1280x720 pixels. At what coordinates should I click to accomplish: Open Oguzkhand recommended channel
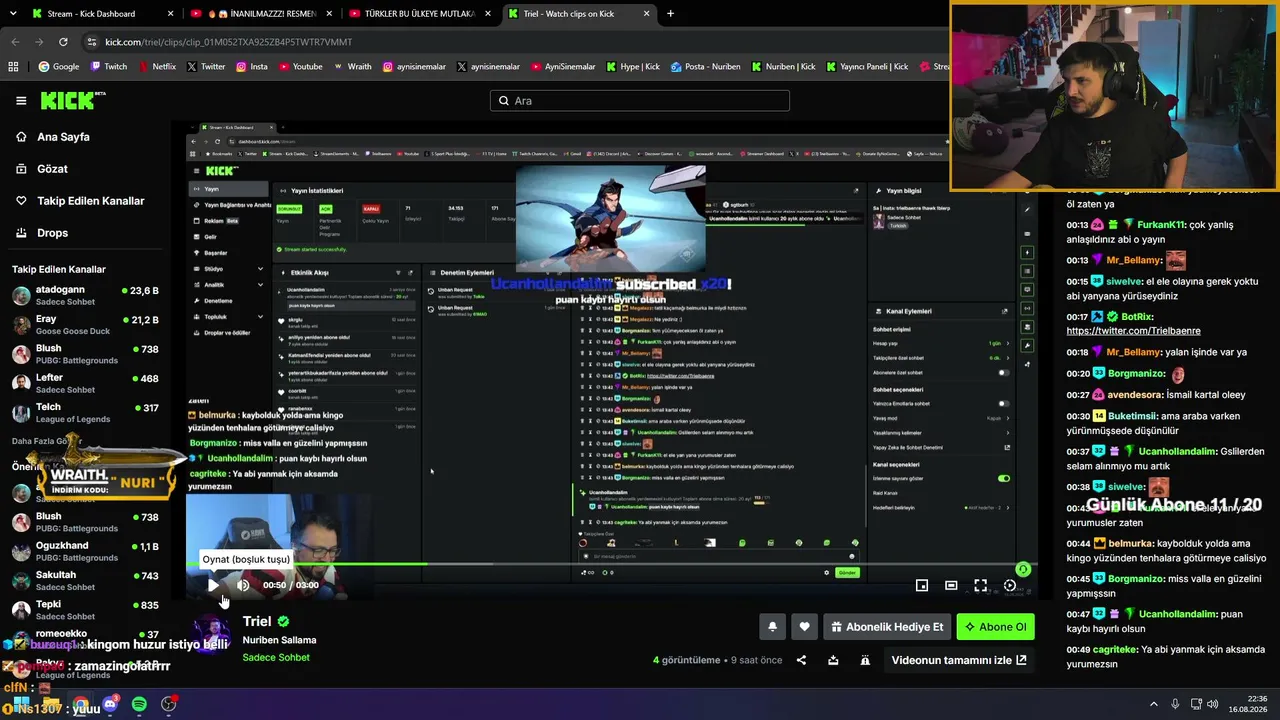(x=86, y=551)
